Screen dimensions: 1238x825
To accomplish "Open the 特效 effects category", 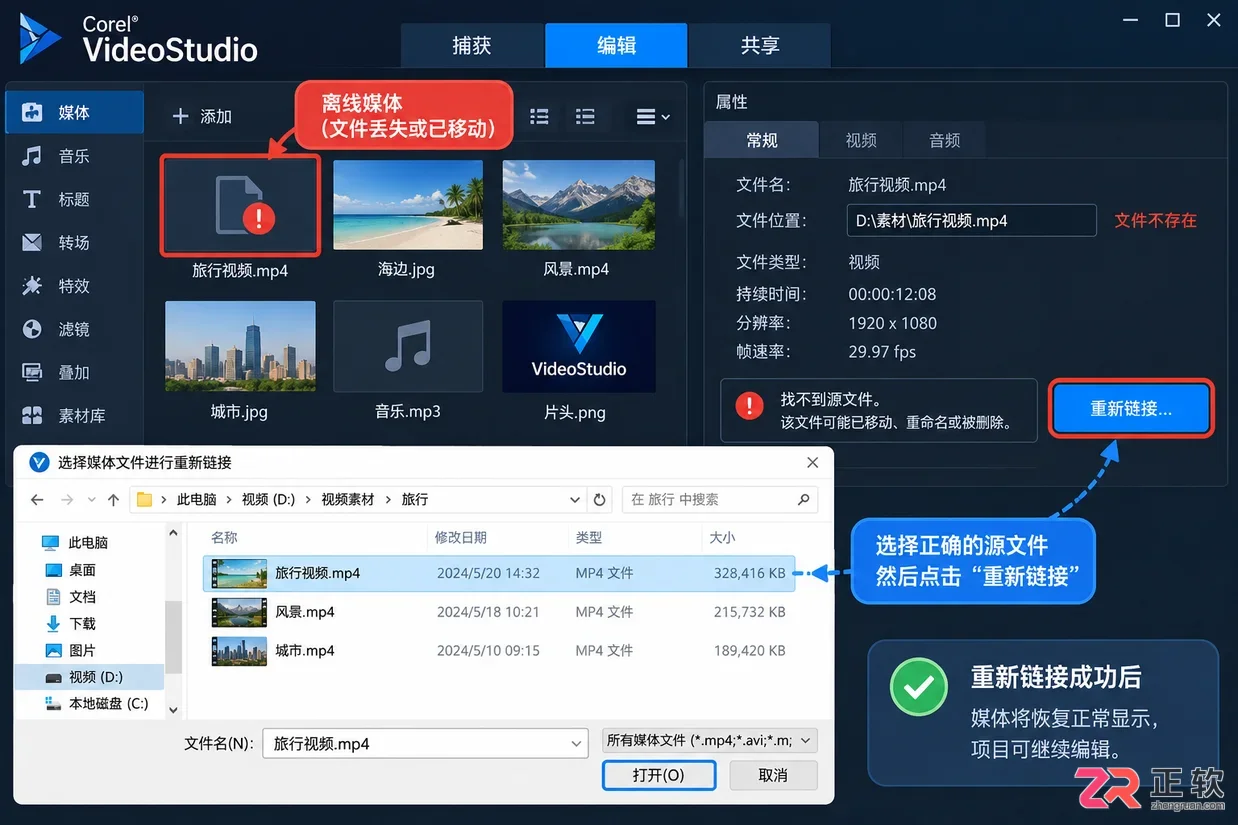I will 74,285.
